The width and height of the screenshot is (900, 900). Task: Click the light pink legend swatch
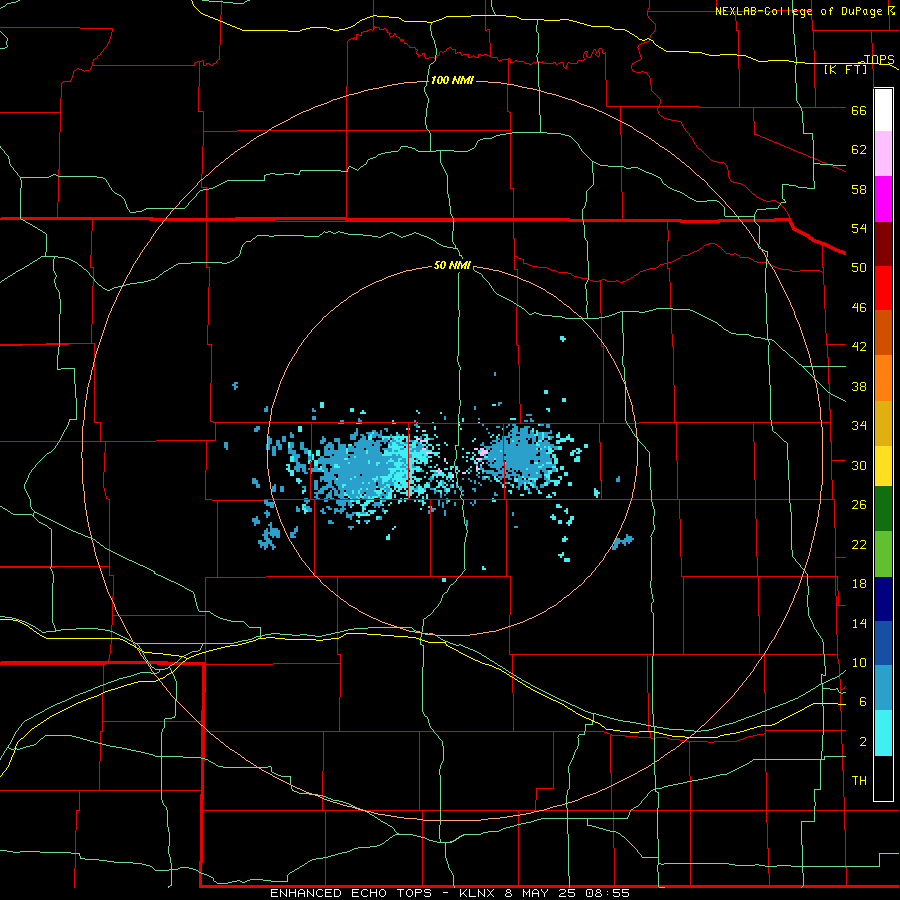(883, 154)
